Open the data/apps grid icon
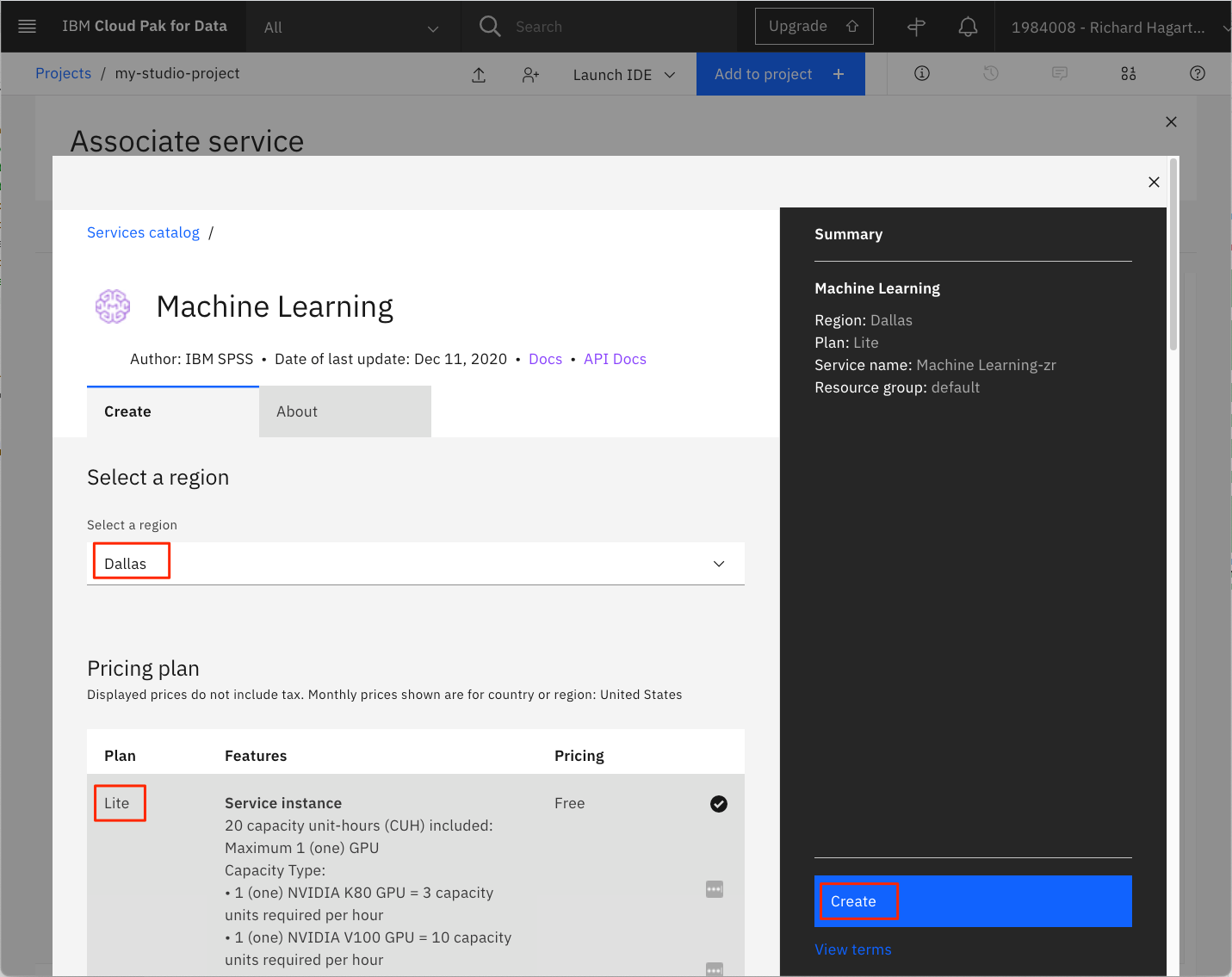1232x977 pixels. point(1129,73)
